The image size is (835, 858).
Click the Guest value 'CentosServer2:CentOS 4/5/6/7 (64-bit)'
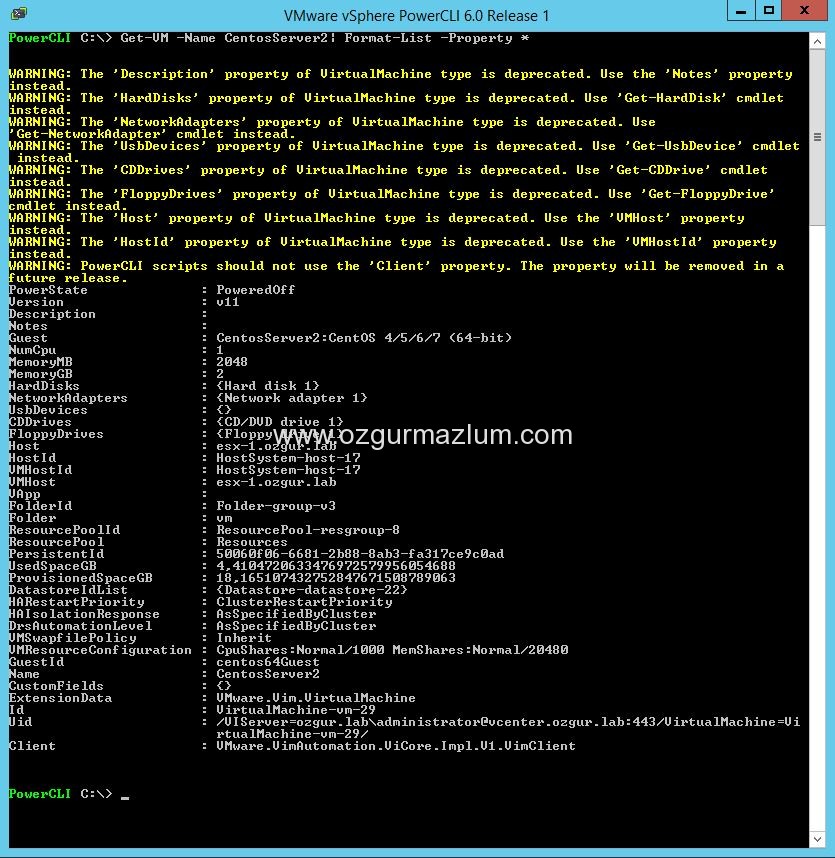click(x=364, y=338)
